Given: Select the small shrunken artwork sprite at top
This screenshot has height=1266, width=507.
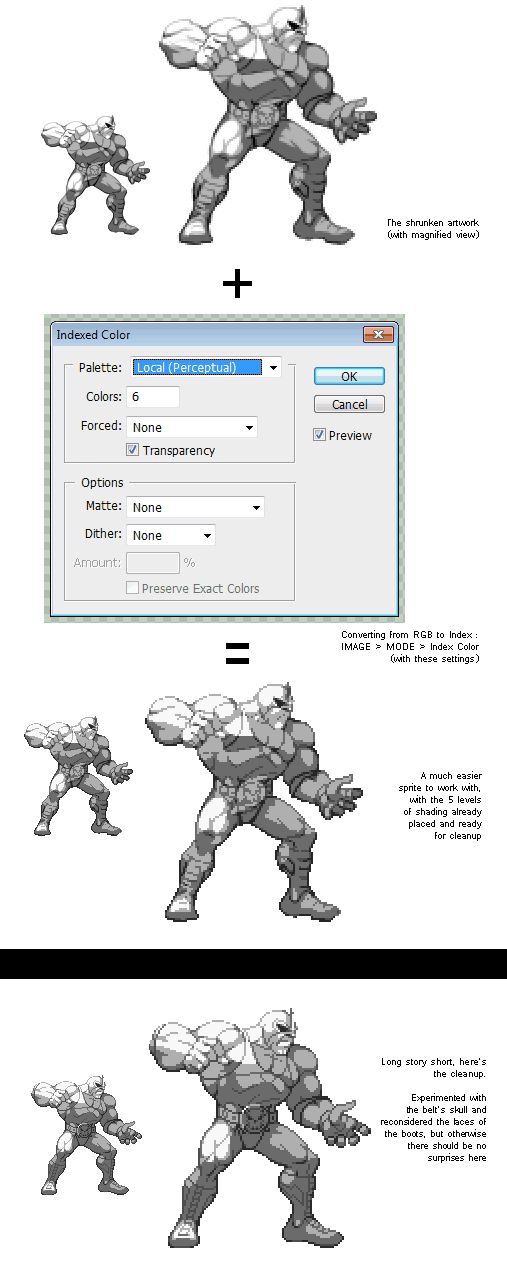Looking at the screenshot, I should [x=96, y=173].
